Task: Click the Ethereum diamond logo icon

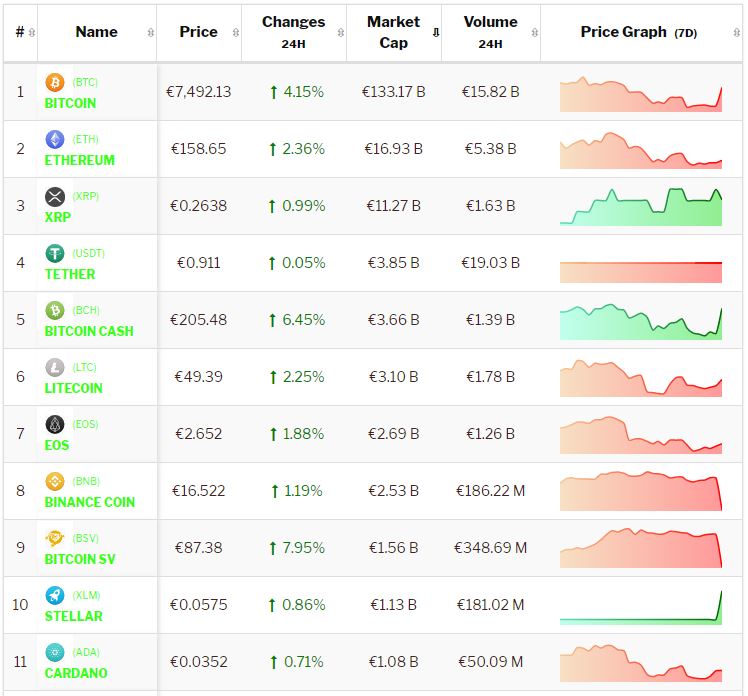Action: coord(55,139)
